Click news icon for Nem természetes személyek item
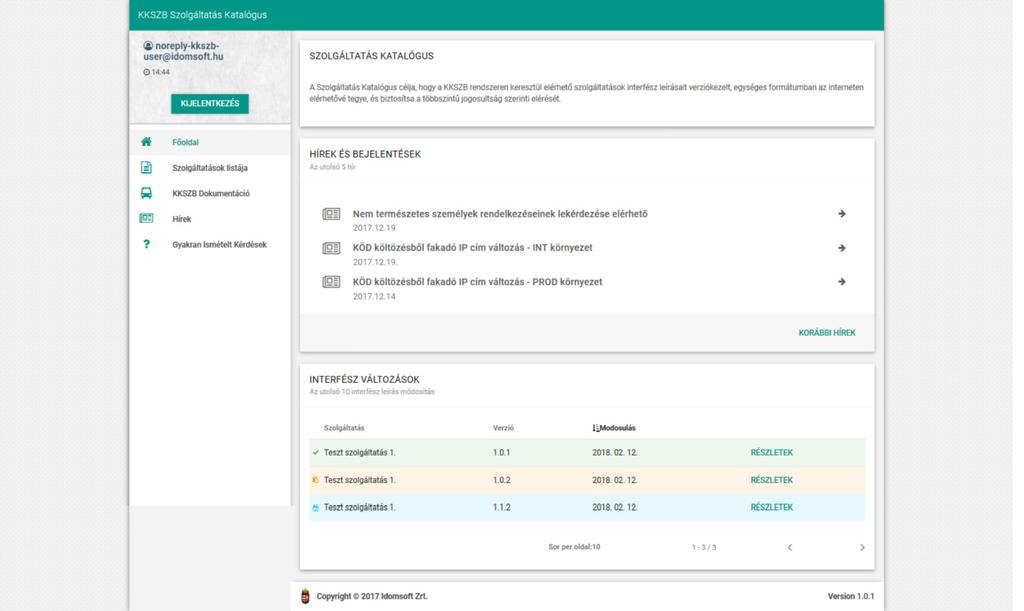This screenshot has width=1024, height=611. coord(331,214)
